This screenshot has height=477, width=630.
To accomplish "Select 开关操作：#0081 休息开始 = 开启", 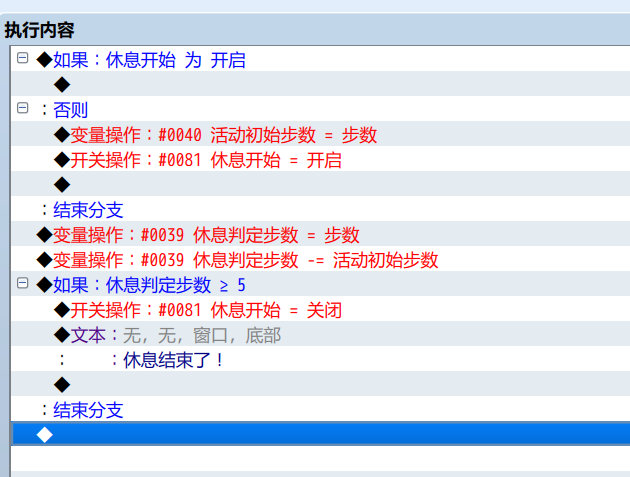I will pyautogui.click(x=320, y=159).
